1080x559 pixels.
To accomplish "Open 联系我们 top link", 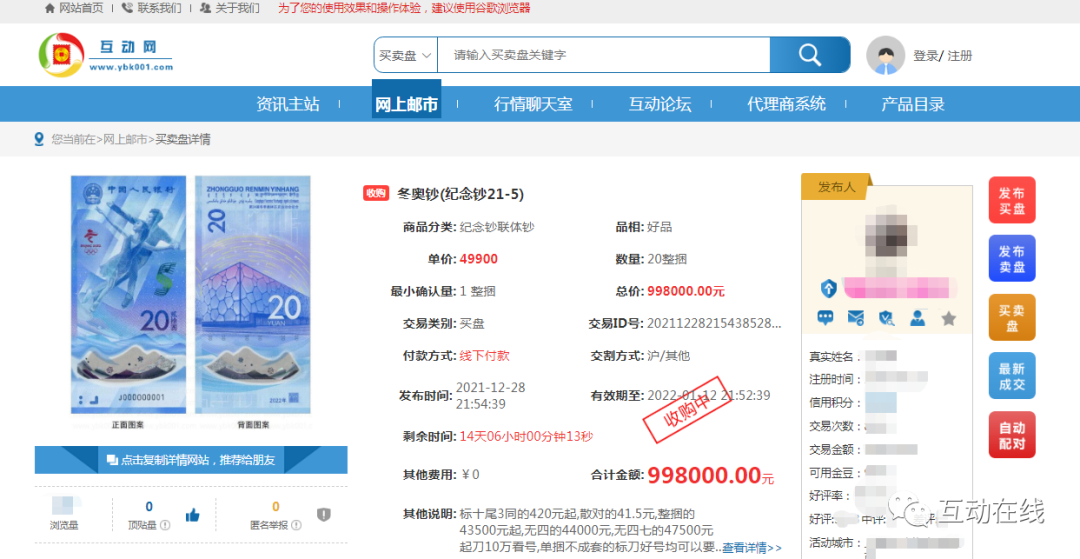I will point(152,8).
